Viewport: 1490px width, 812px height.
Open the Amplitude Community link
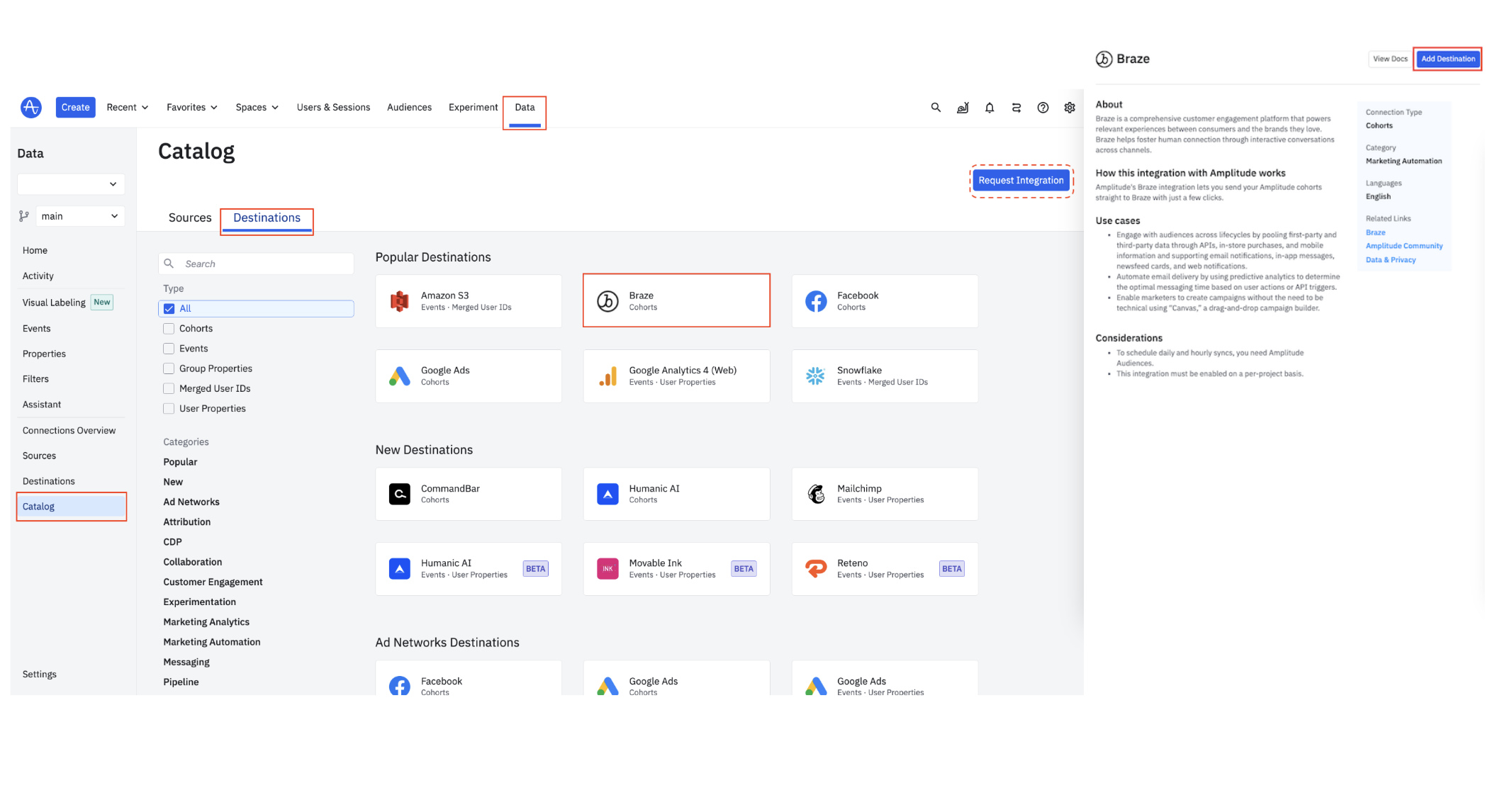[1404, 246]
